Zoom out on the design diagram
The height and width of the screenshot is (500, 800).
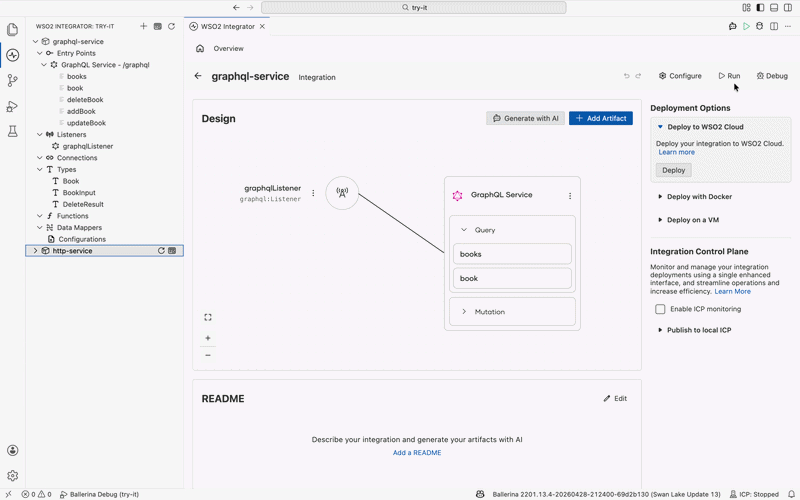(208, 355)
